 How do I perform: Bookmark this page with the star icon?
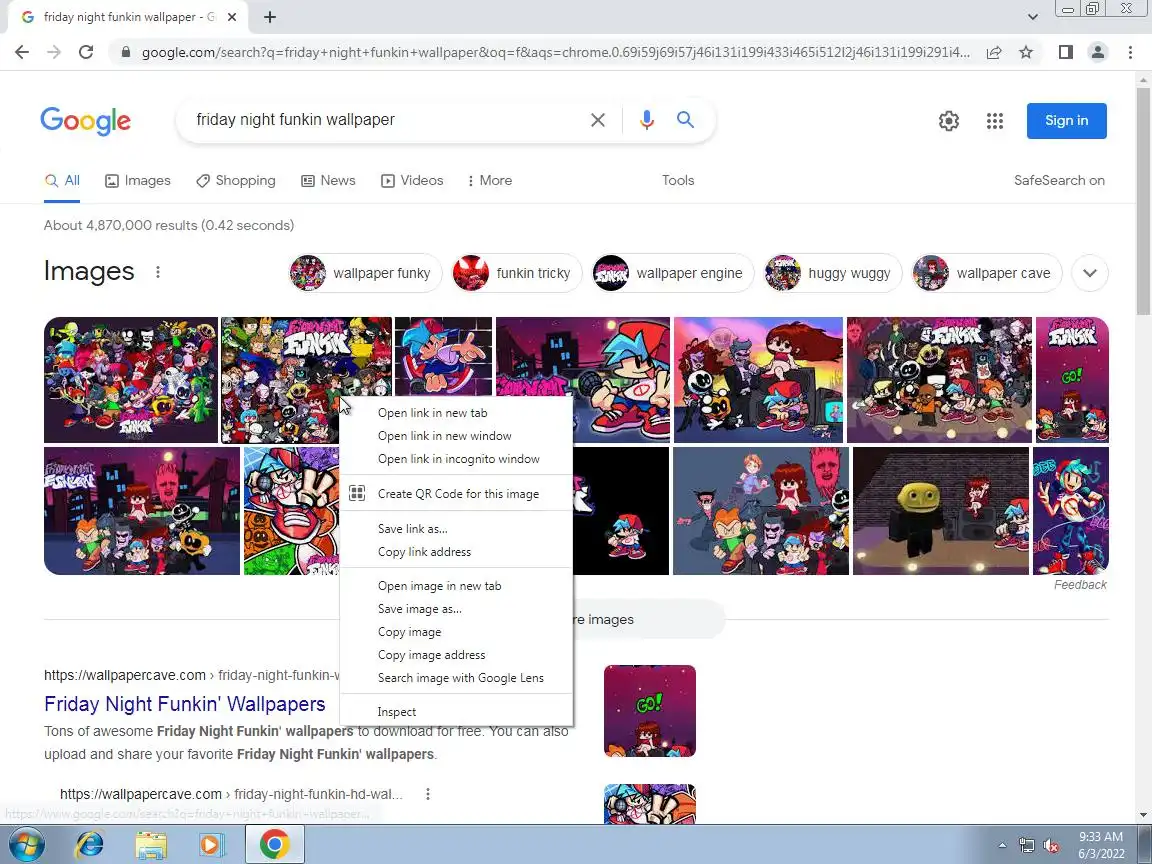point(1026,52)
